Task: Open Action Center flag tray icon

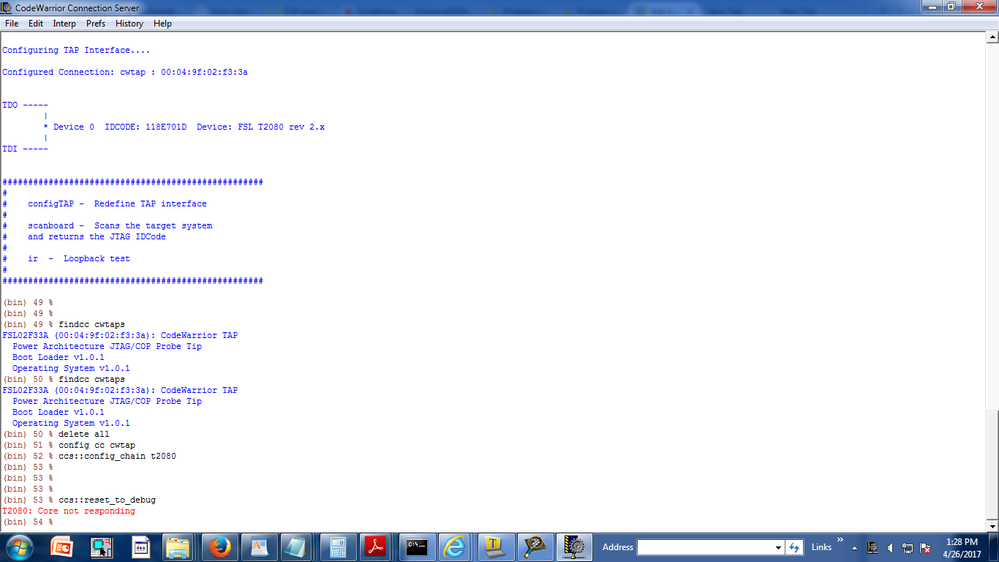Action: 926,548
